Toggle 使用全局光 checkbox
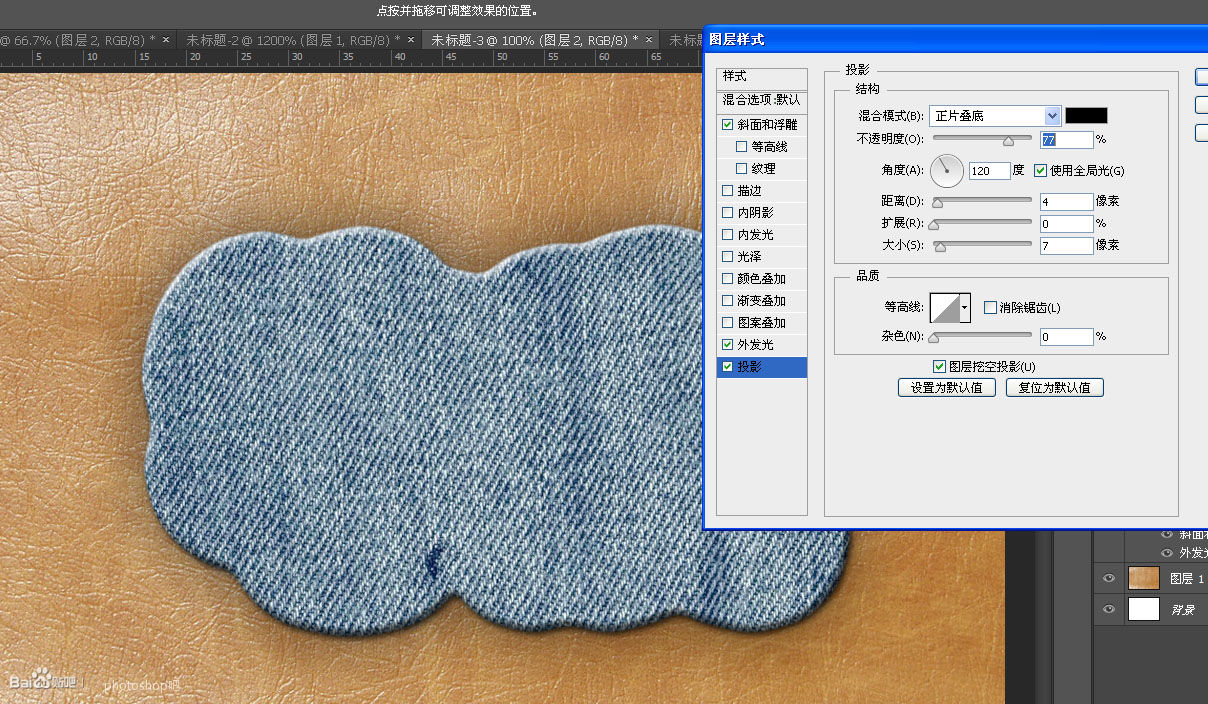 click(x=1040, y=170)
